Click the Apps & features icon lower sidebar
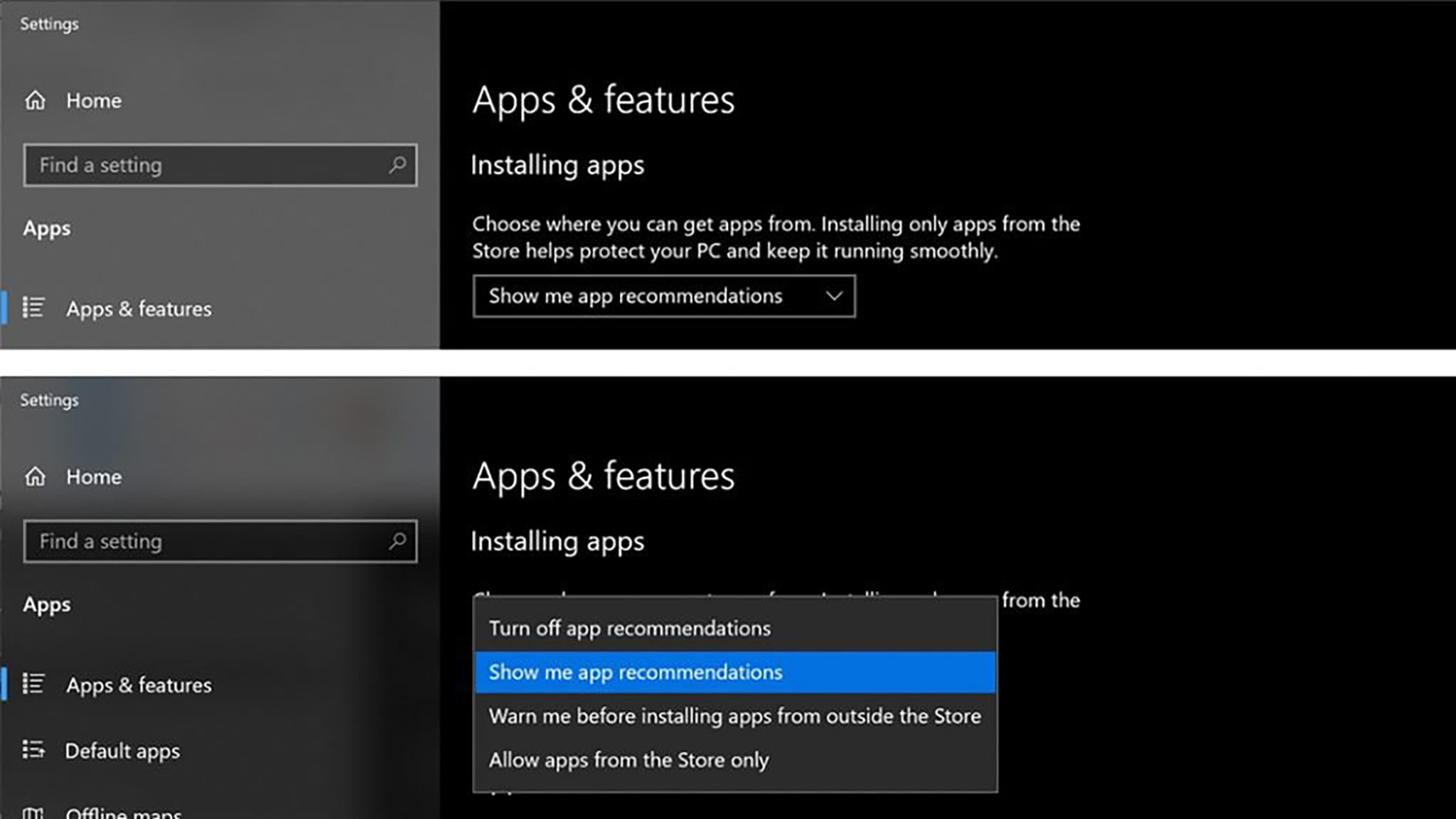This screenshot has width=1456, height=819. click(35, 685)
